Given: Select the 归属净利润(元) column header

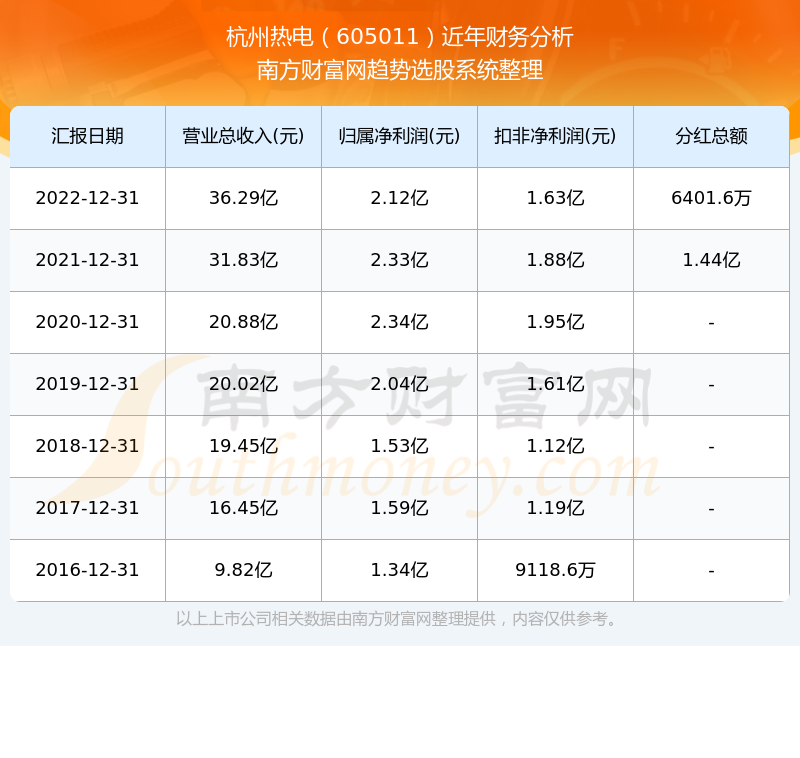Looking at the screenshot, I should coord(399,136).
